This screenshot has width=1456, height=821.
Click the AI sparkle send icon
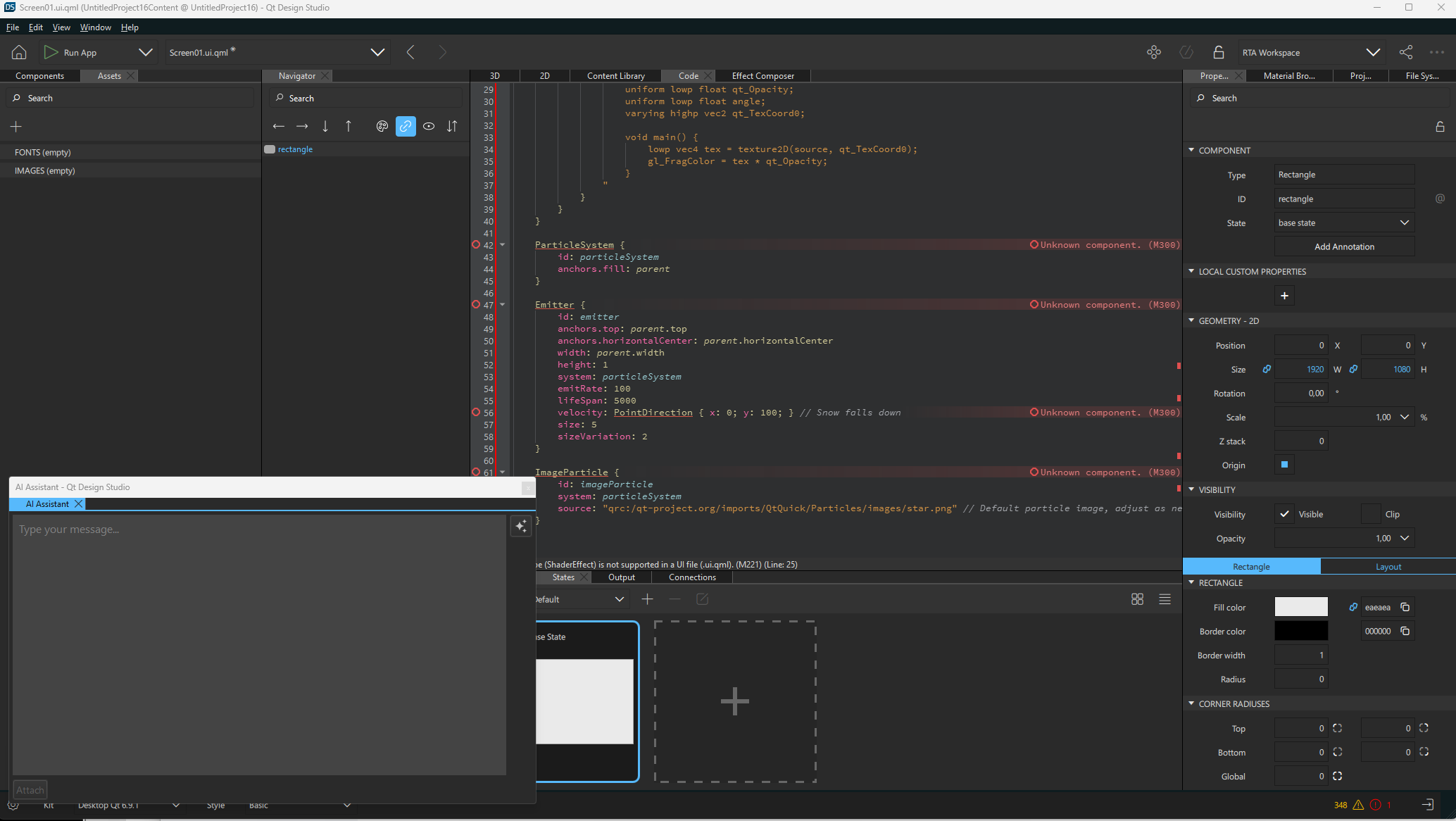pos(520,527)
